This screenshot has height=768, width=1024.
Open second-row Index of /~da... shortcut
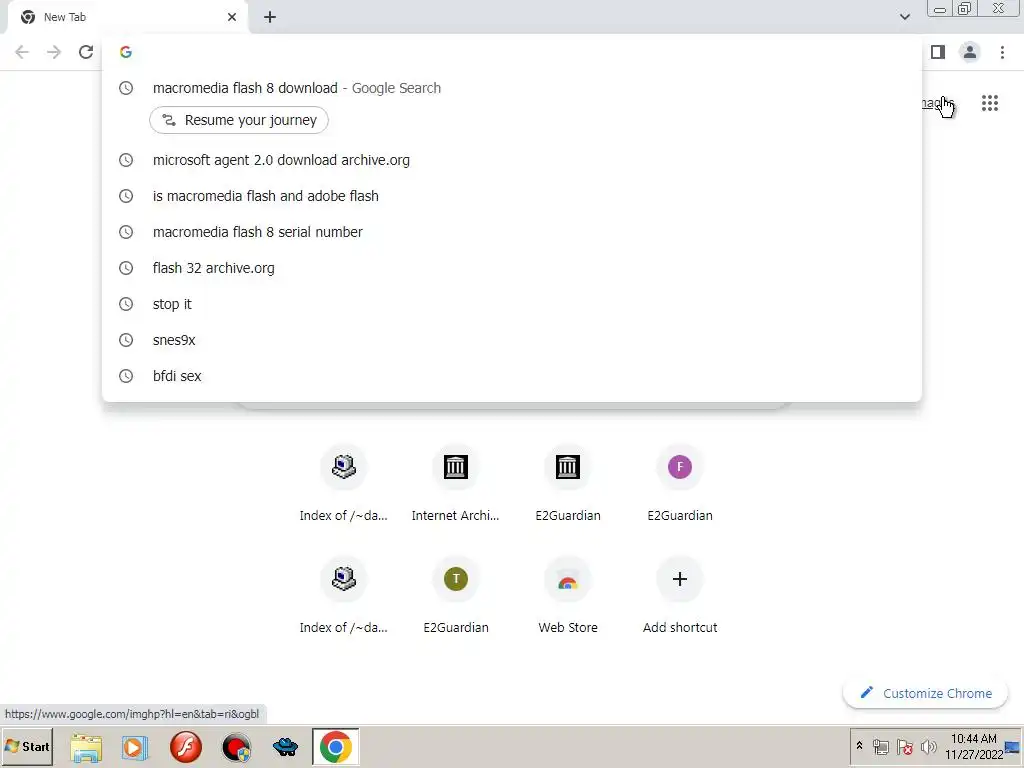click(344, 596)
